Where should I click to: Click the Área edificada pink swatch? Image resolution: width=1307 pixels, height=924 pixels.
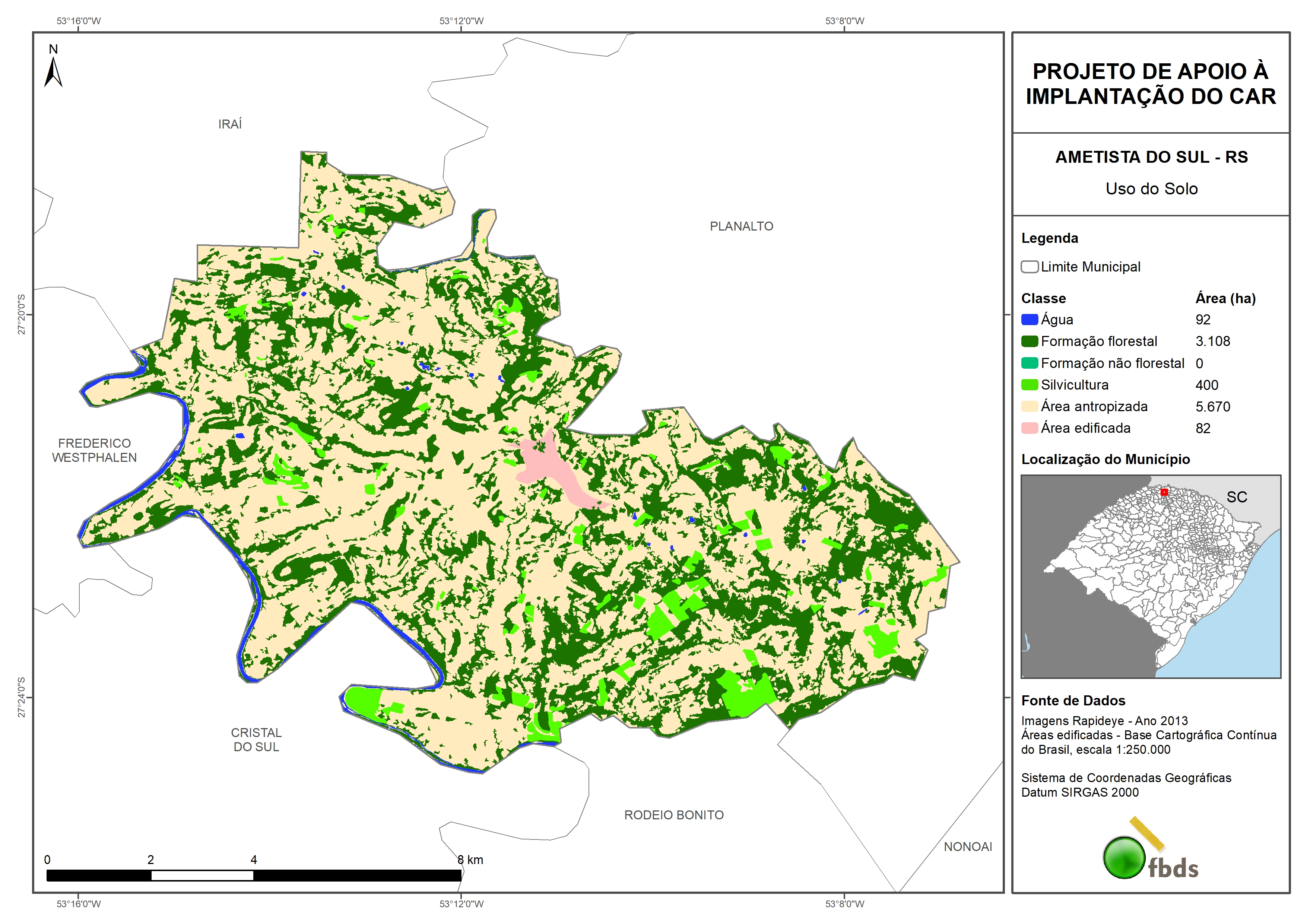coord(1029,428)
